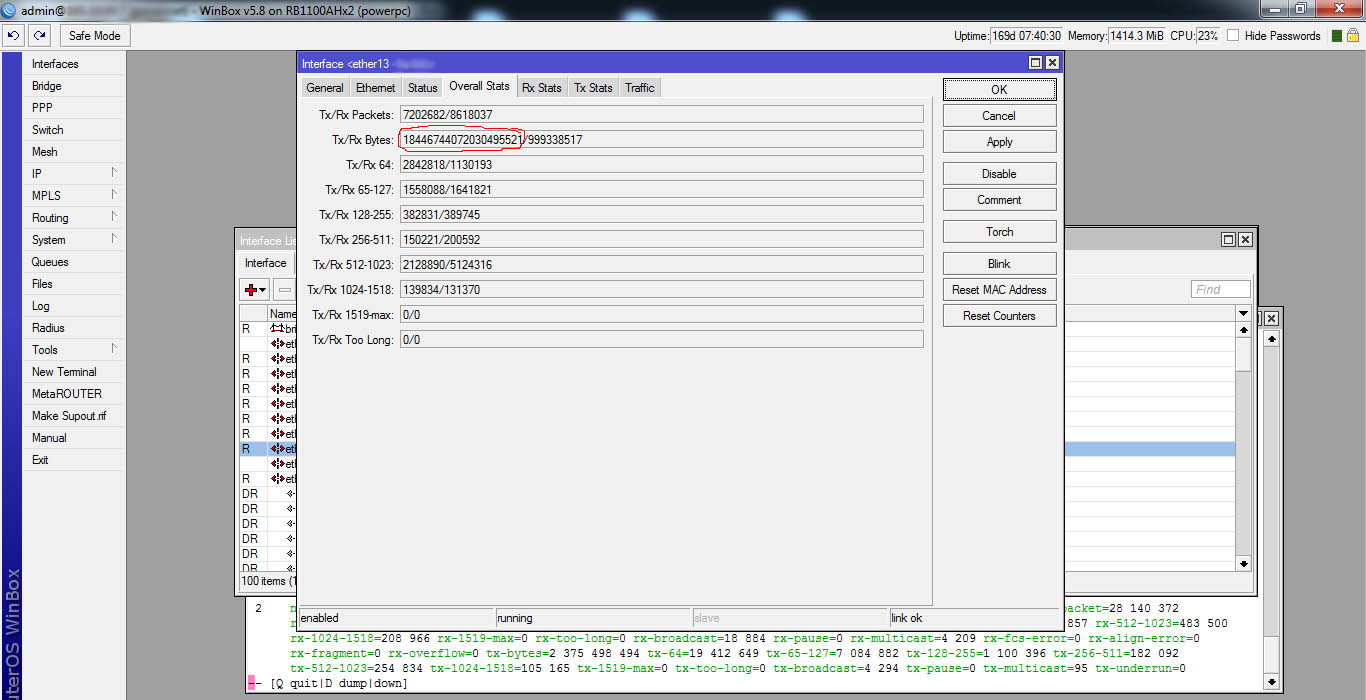Viewport: 1366px width, 700px height.
Task: Click the bridge interface icon in first list row
Action: pos(278,328)
